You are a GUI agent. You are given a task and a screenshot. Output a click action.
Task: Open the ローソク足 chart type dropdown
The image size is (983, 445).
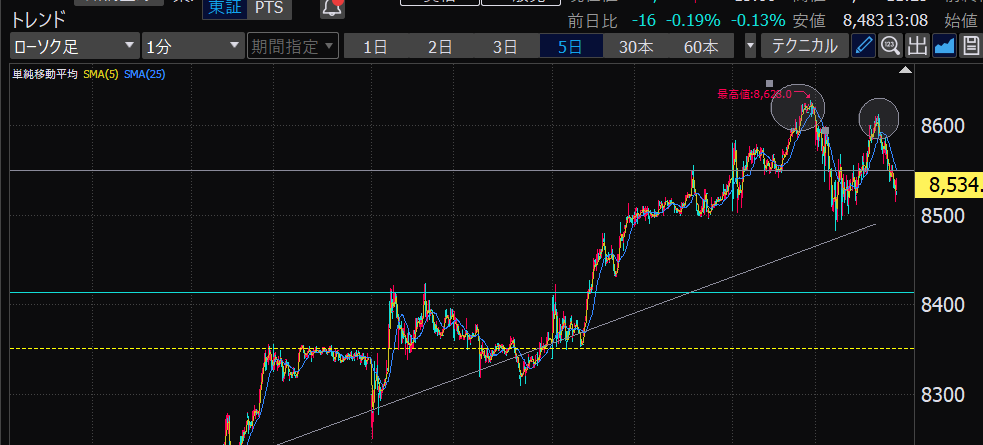pyautogui.click(x=75, y=46)
